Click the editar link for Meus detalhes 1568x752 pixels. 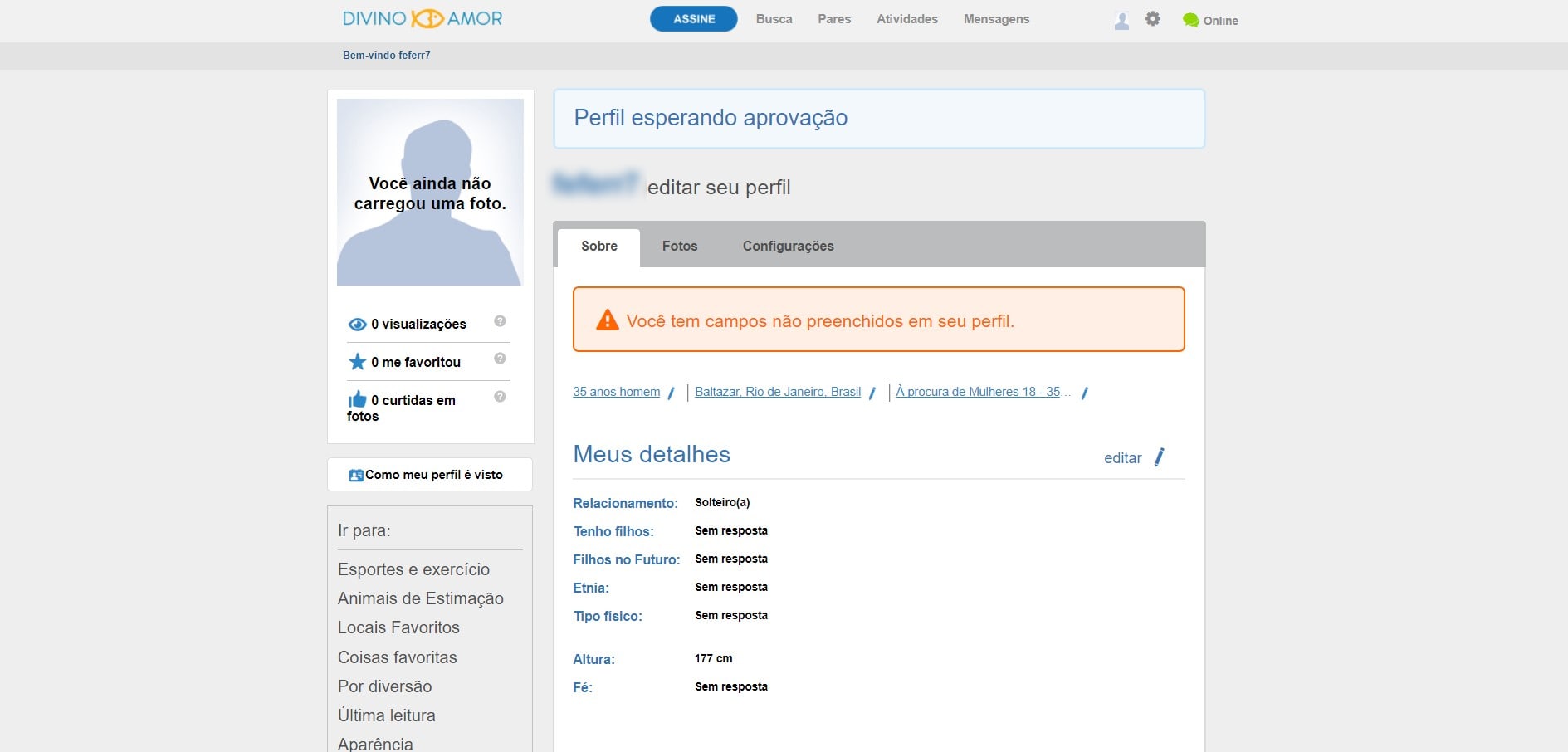pos(1122,458)
